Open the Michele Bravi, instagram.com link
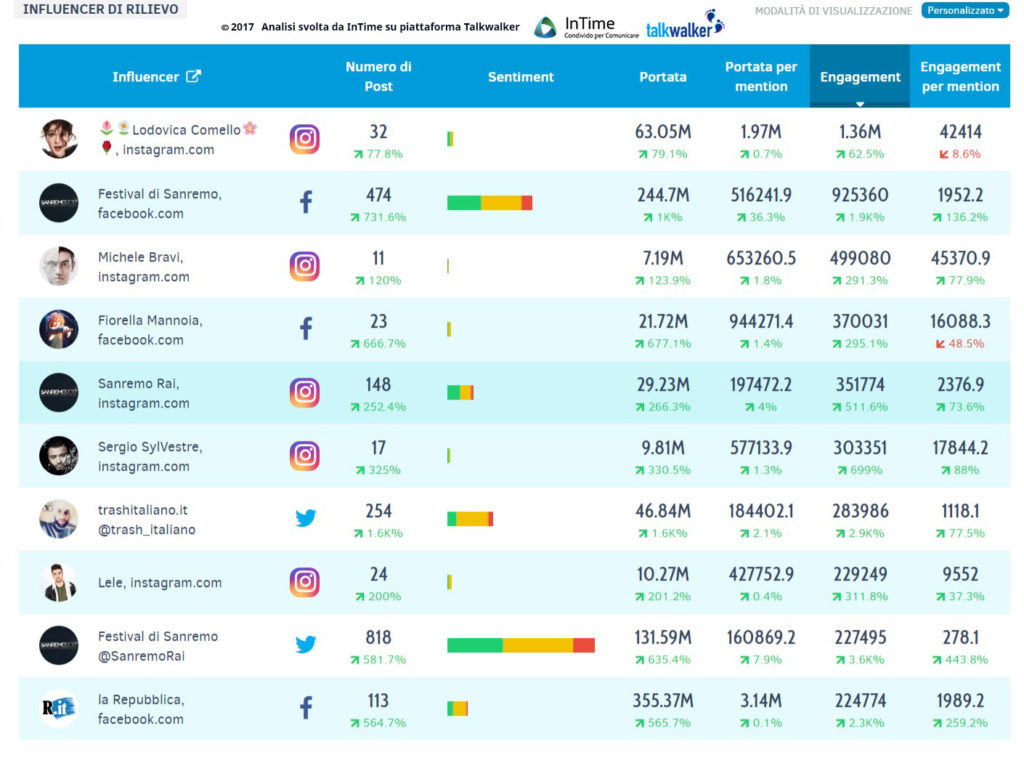Screen dimensions: 1024x768 coord(144,266)
